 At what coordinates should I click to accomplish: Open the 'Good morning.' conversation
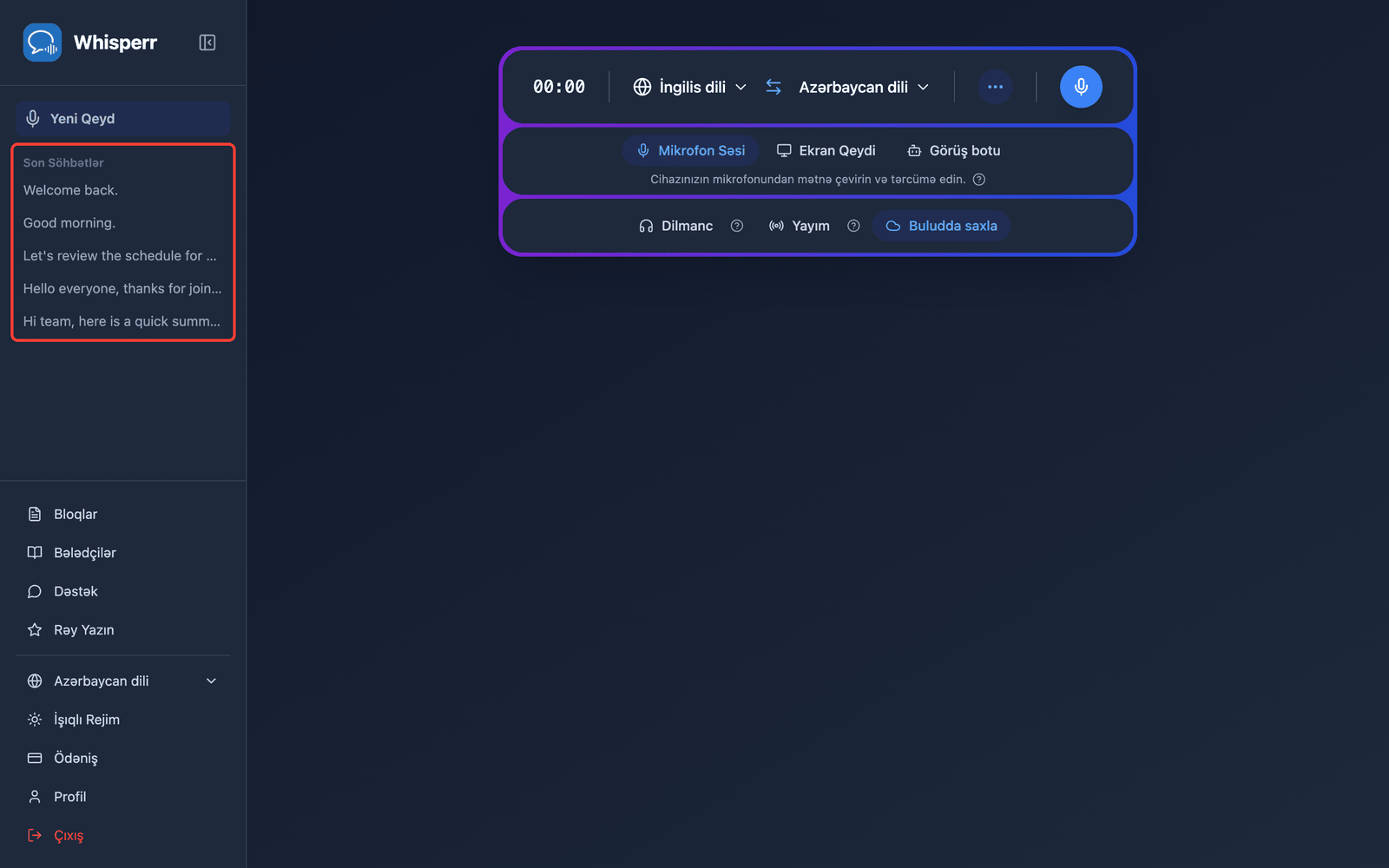122,223
